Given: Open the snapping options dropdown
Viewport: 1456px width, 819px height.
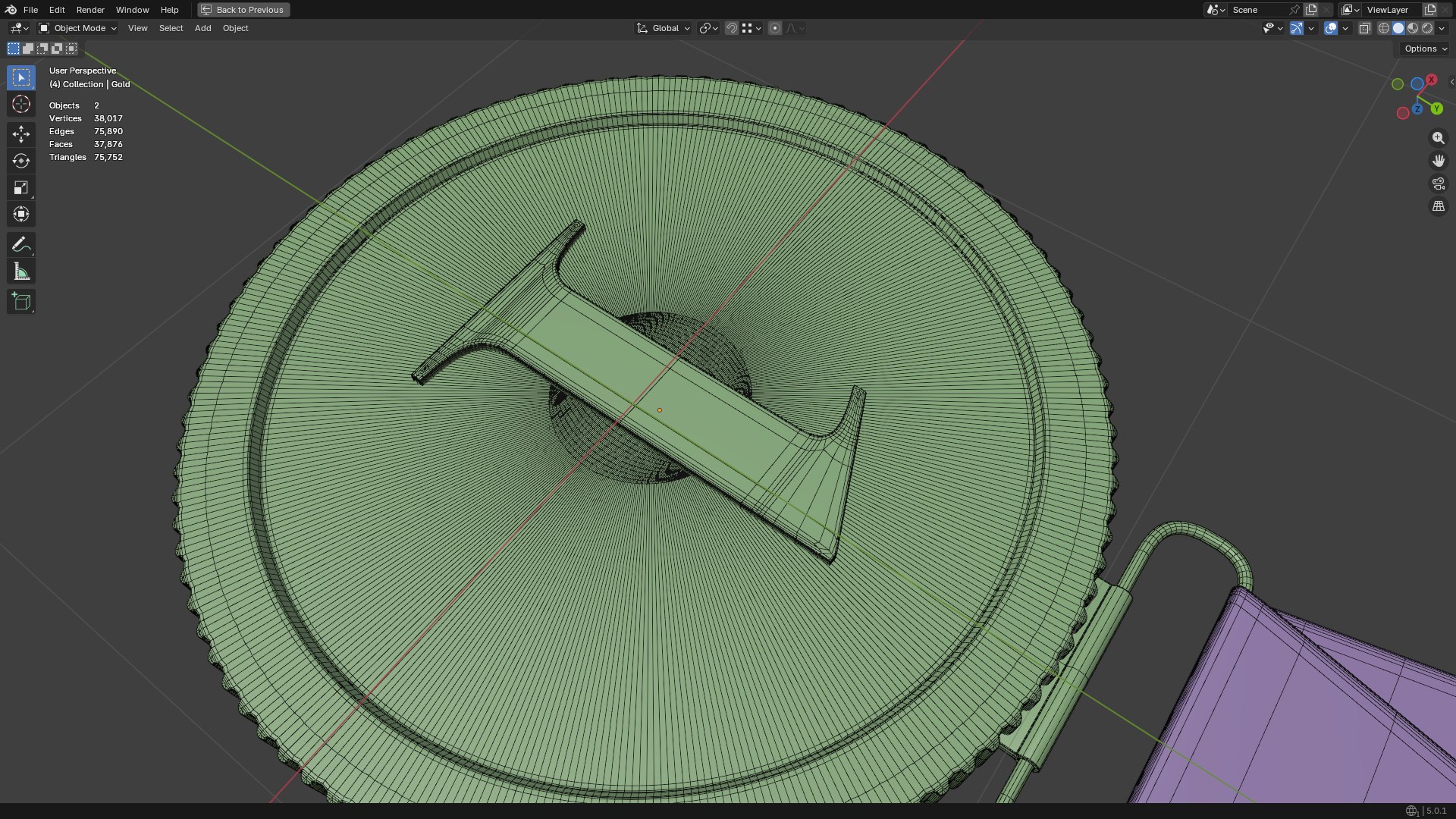Looking at the screenshot, I should [x=752, y=28].
